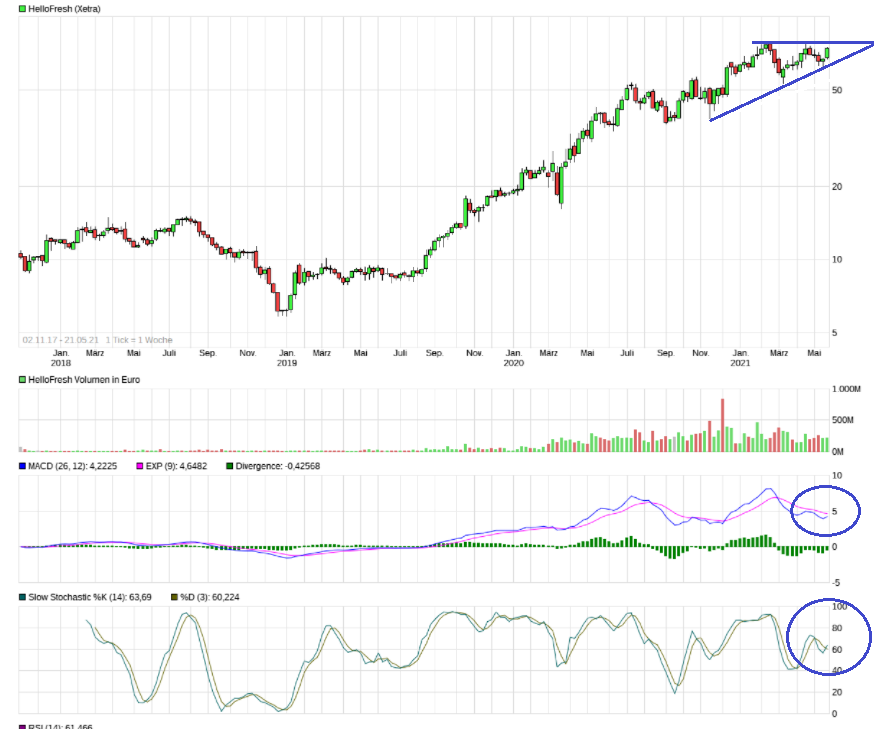Click the '-5' MACD axis label
The image size is (874, 729).
pyautogui.click(x=836, y=583)
